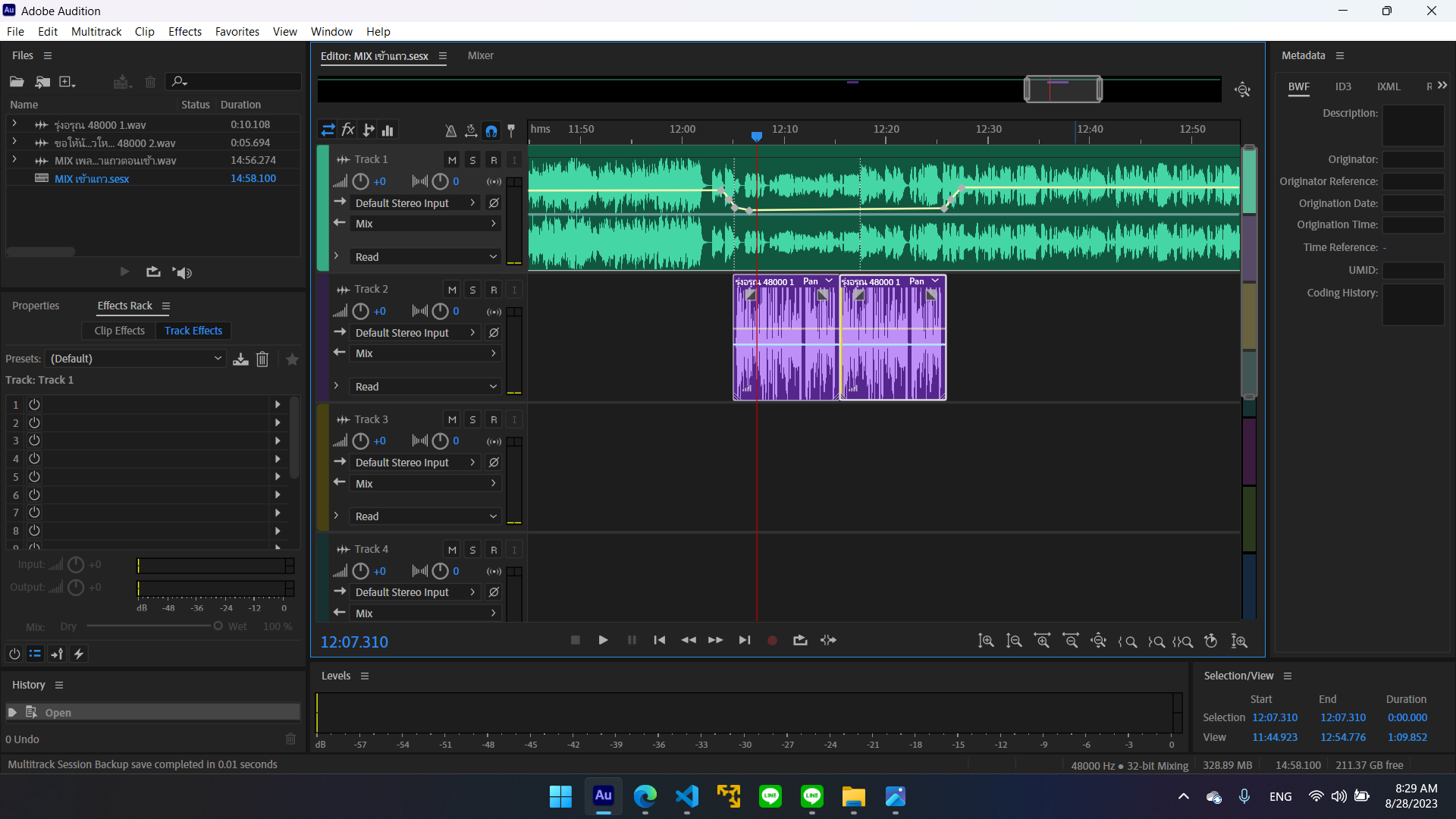The width and height of the screenshot is (1456, 819).
Task: Click the Record button in transport
Action: pyautogui.click(x=772, y=641)
